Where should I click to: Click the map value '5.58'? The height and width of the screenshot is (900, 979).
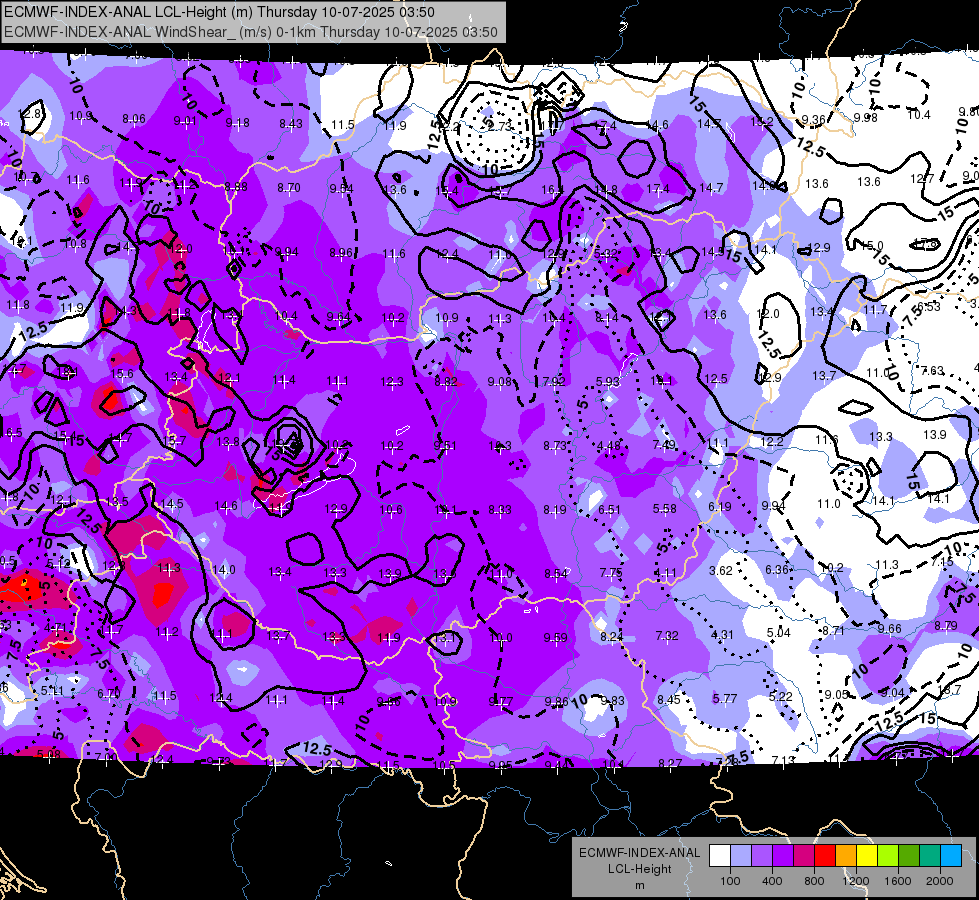pyautogui.click(x=664, y=508)
